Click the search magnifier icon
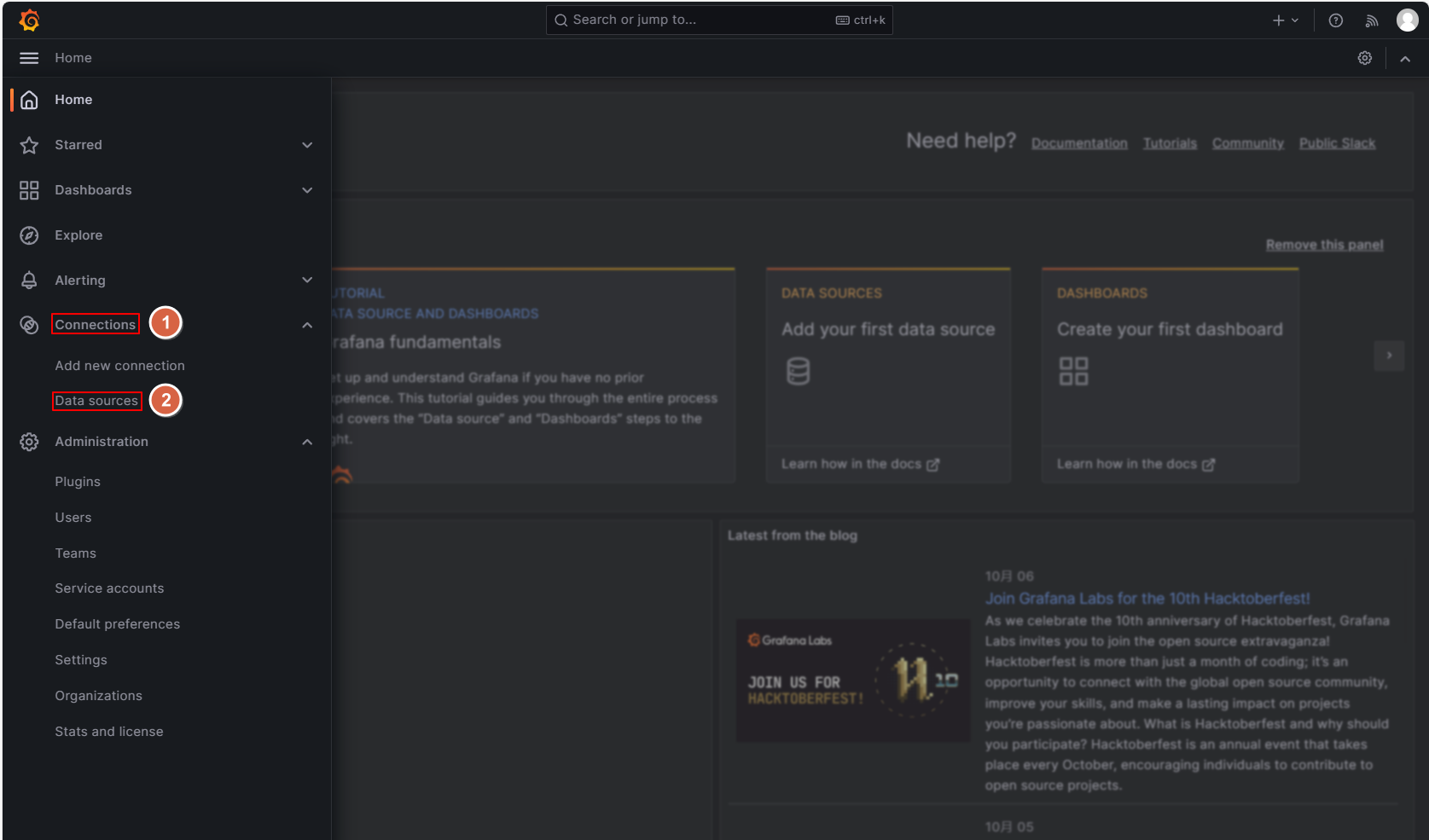 (x=561, y=20)
